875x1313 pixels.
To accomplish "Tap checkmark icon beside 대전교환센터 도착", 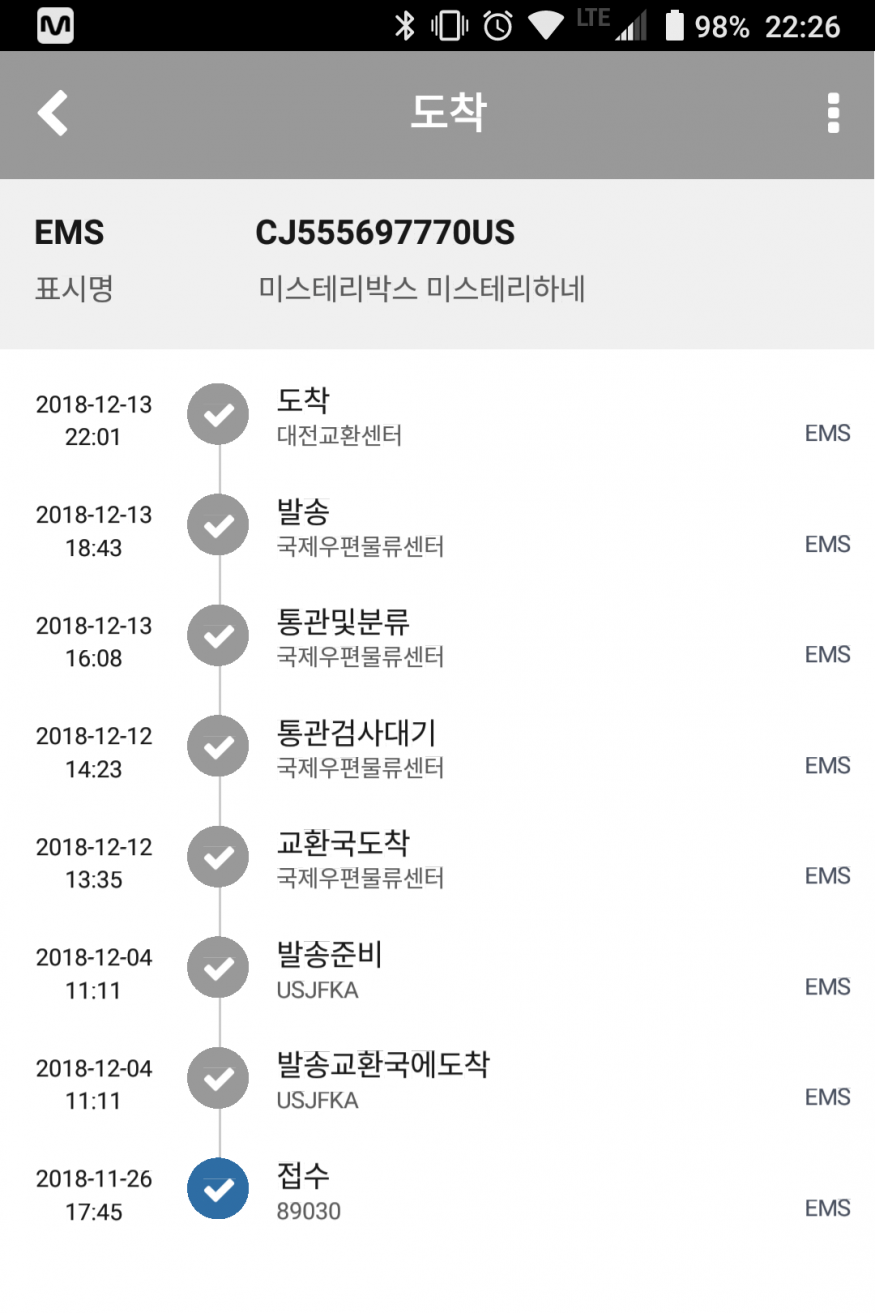I will [x=218, y=414].
